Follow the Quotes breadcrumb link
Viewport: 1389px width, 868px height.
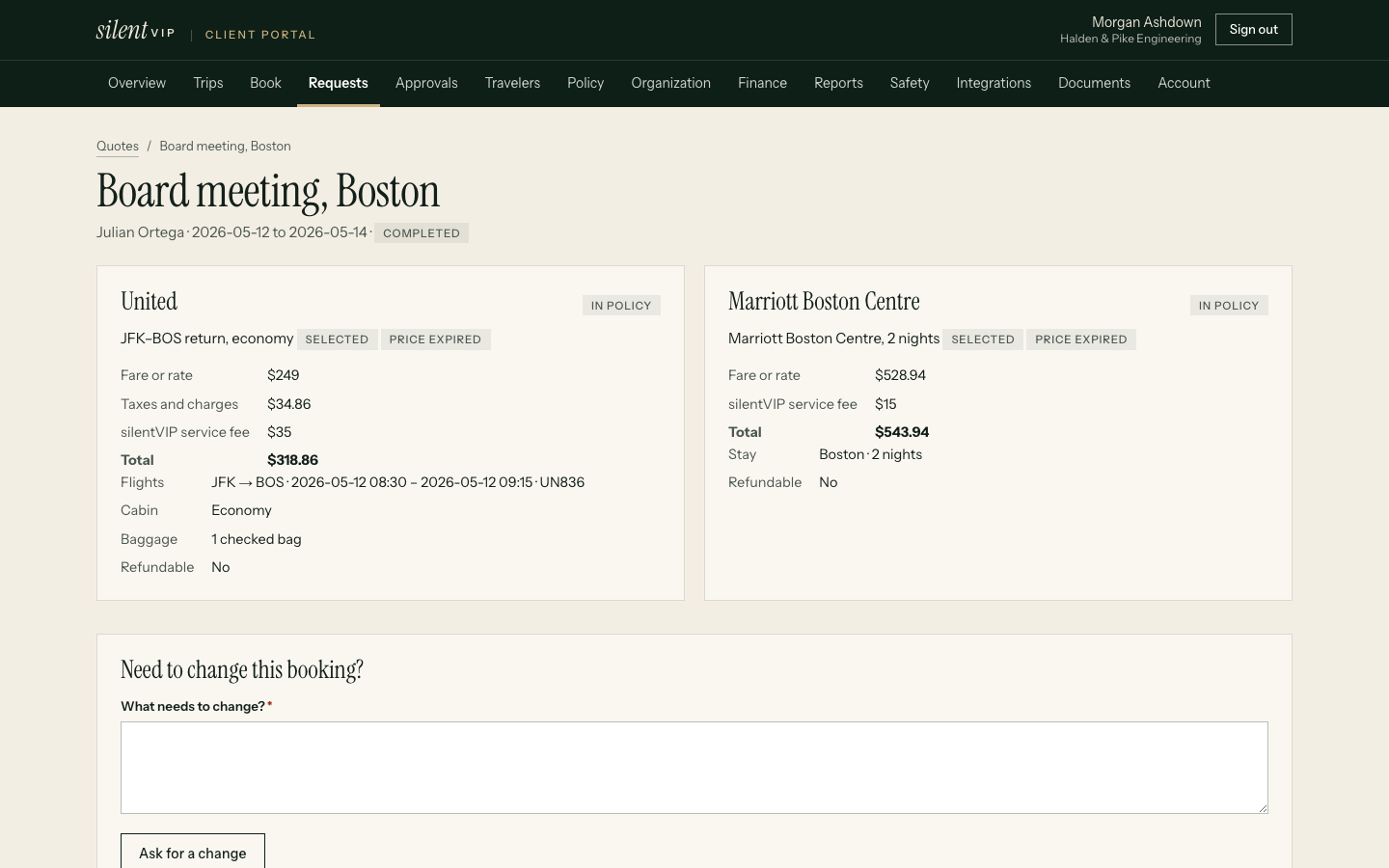pos(118,147)
